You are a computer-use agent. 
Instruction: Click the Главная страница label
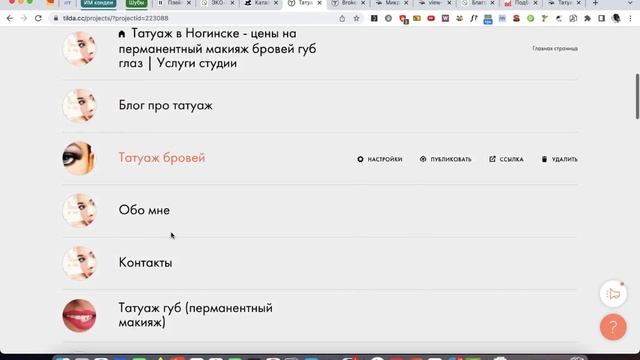click(x=555, y=49)
